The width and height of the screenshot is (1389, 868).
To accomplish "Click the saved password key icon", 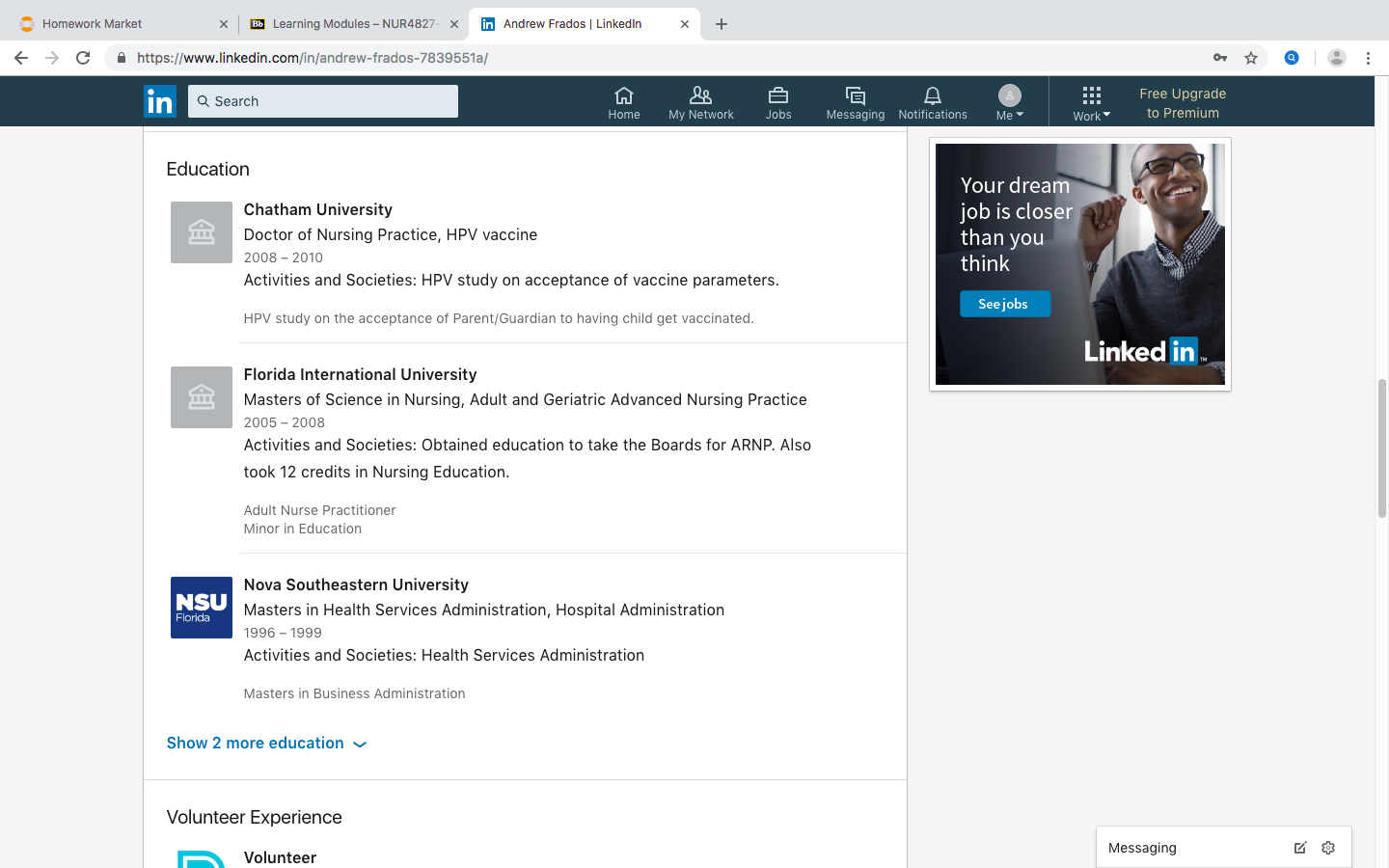I will [x=1220, y=58].
